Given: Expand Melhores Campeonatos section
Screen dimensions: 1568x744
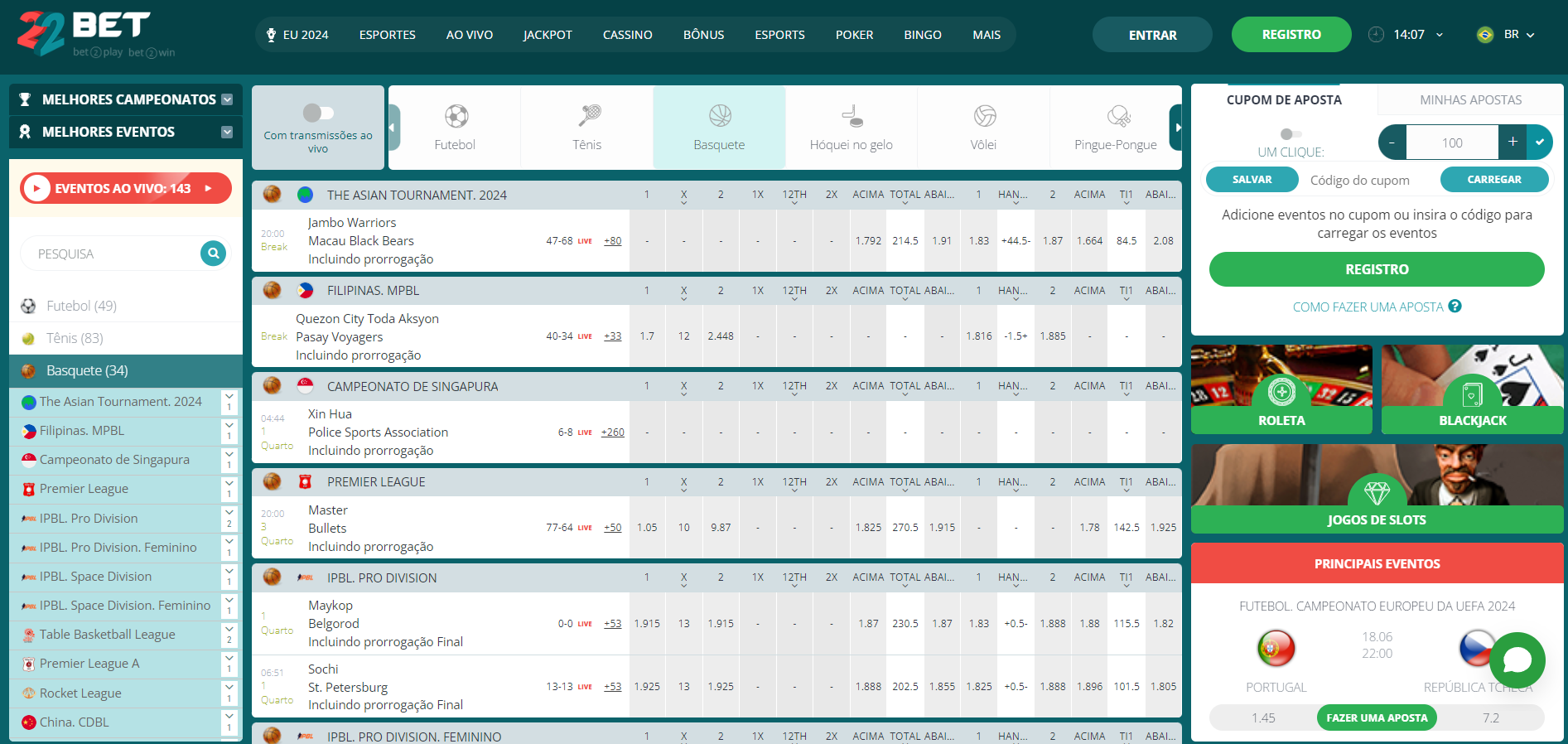Looking at the screenshot, I should click(x=227, y=99).
